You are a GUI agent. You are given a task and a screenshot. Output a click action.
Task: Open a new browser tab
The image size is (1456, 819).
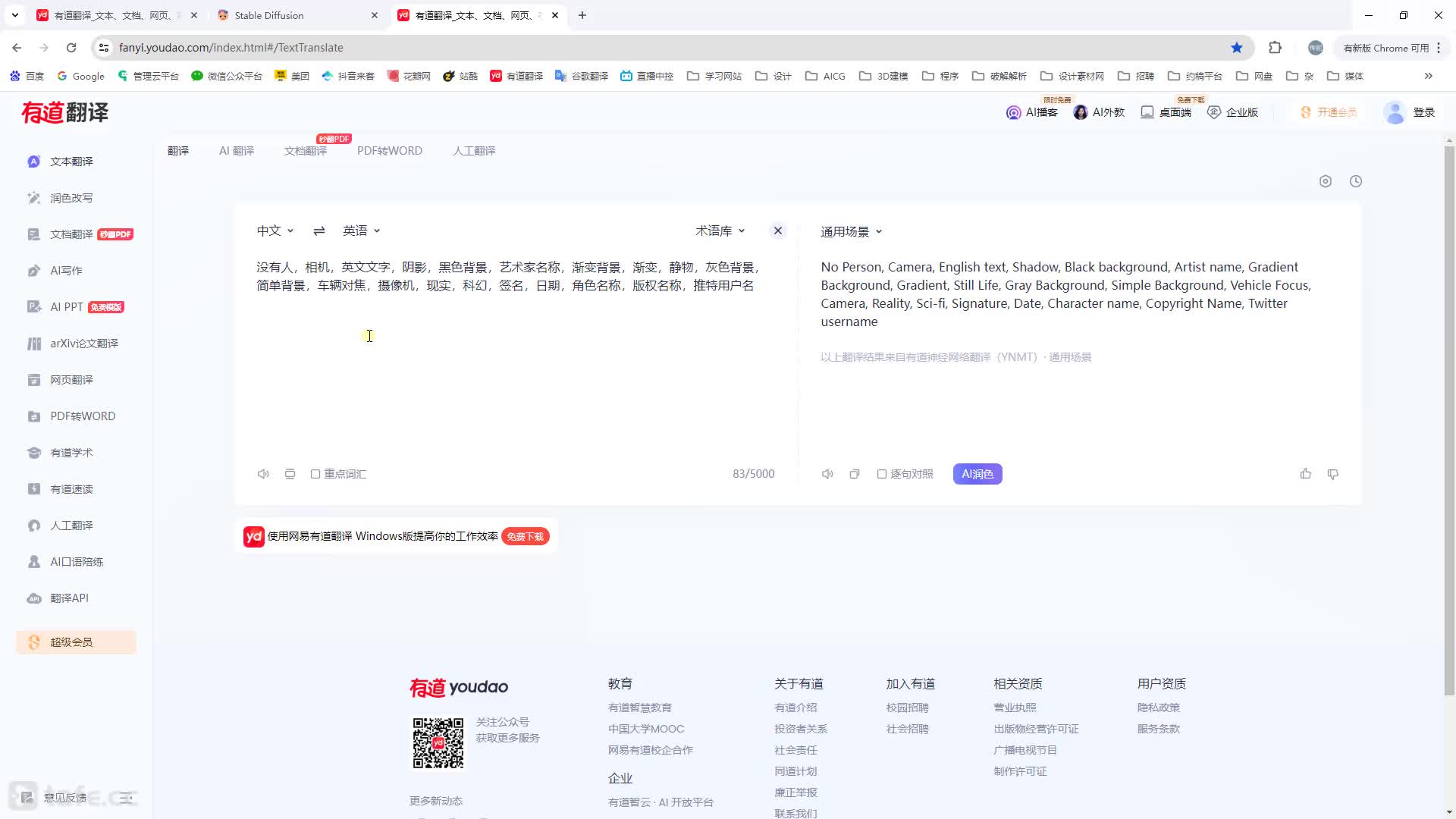point(582,15)
